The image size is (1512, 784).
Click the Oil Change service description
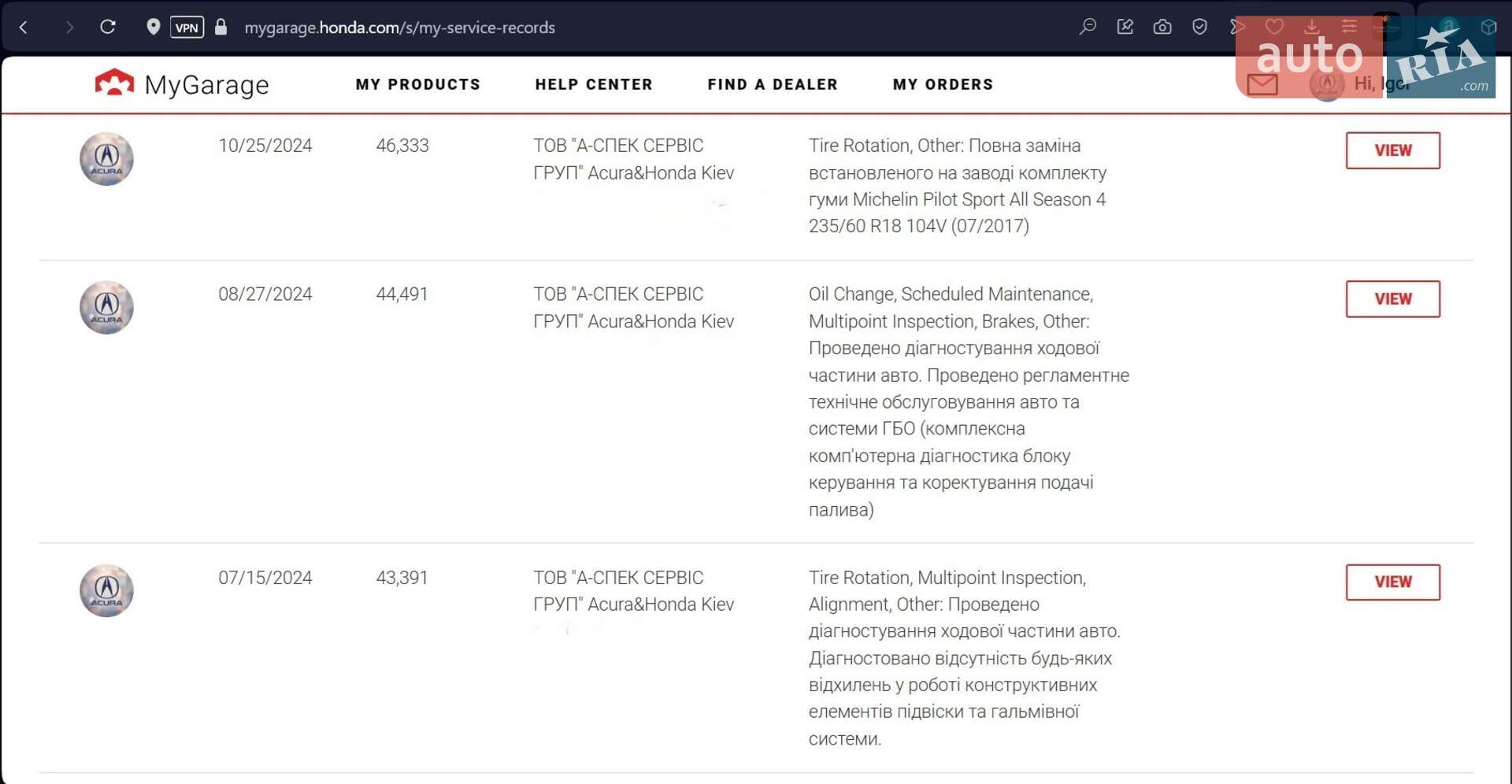[969, 401]
